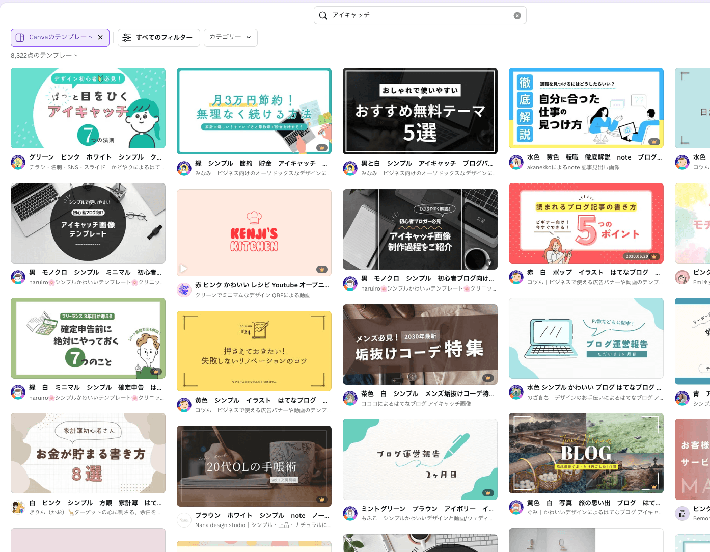Screen dimensions: 710x552
Task: Open the 確定申告前に絶対にやっておく template
Action: pyautogui.click(x=88, y=338)
